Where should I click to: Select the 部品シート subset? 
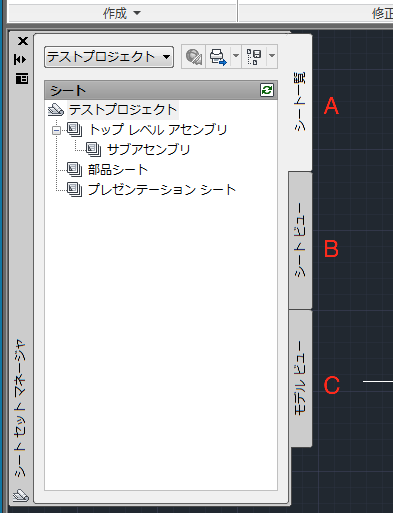tap(118, 170)
